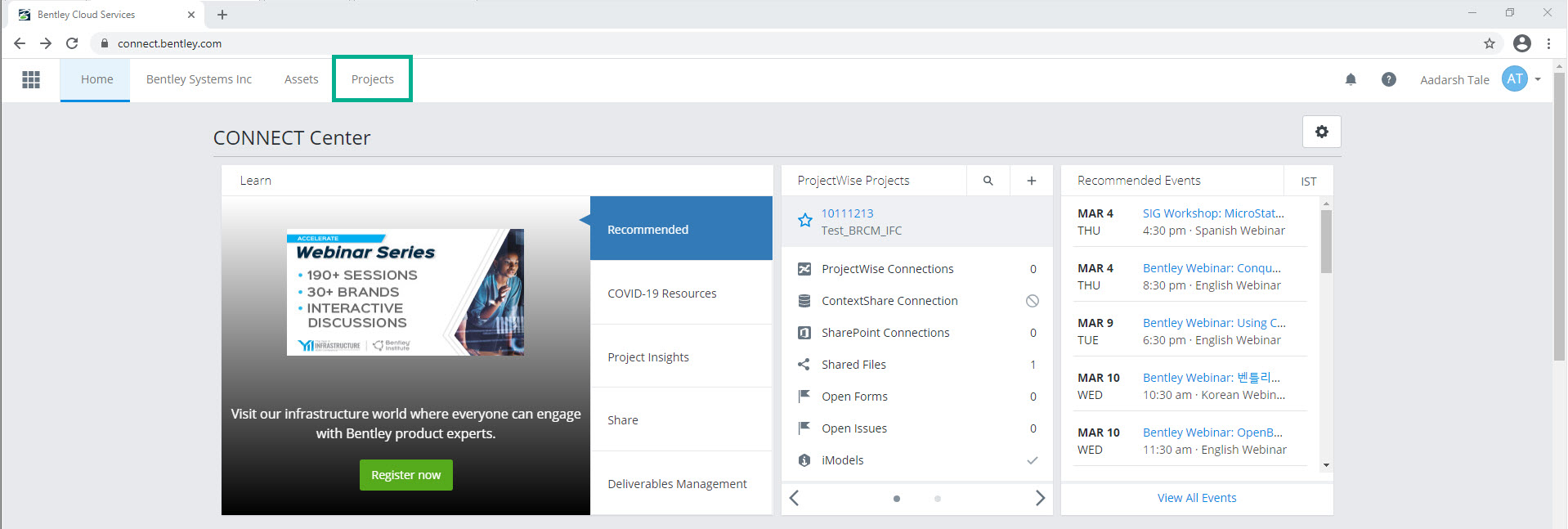This screenshot has height=529, width=1568.
Task: Click the ContextShare Connection database icon
Action: tap(804, 301)
